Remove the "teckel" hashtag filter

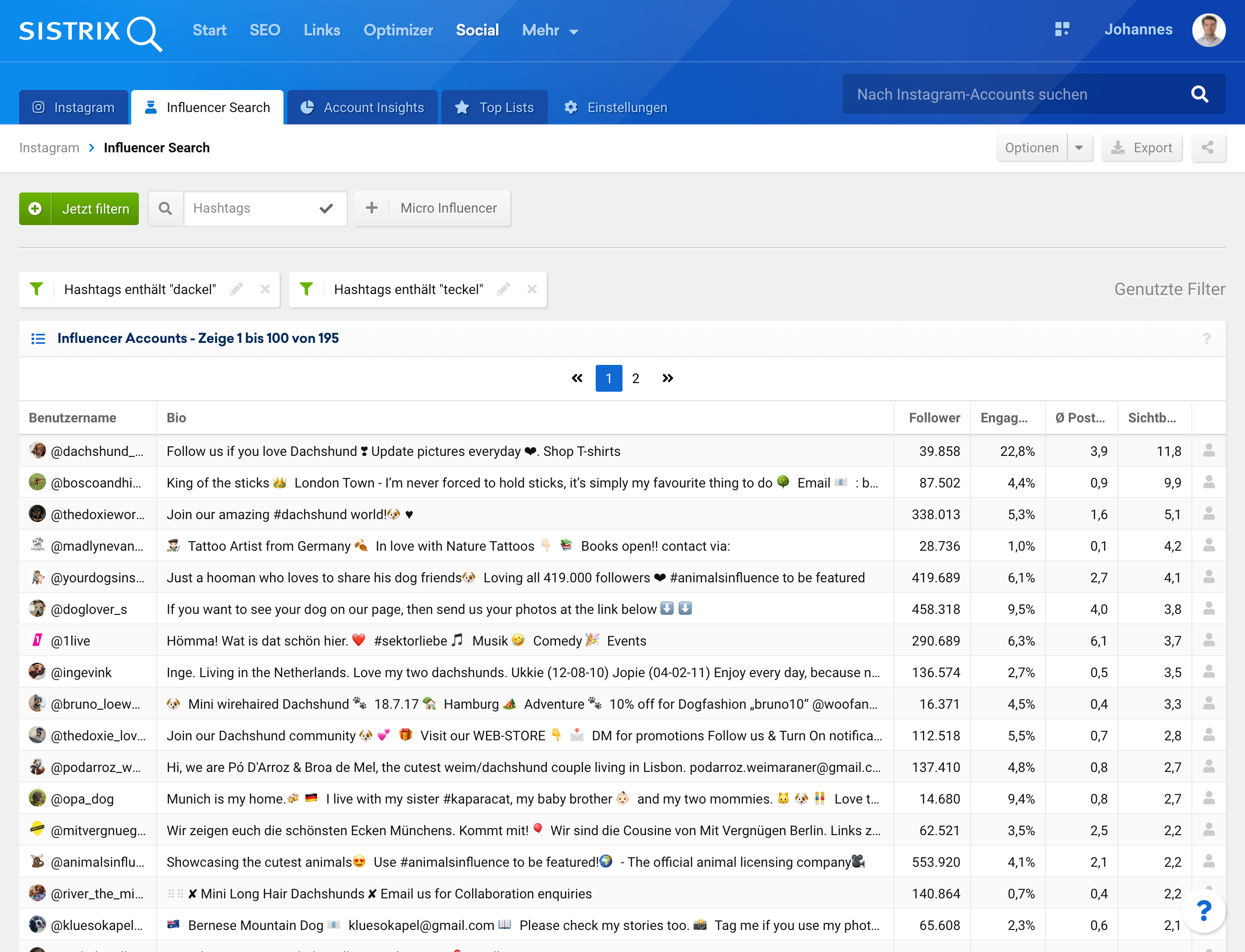[532, 290]
